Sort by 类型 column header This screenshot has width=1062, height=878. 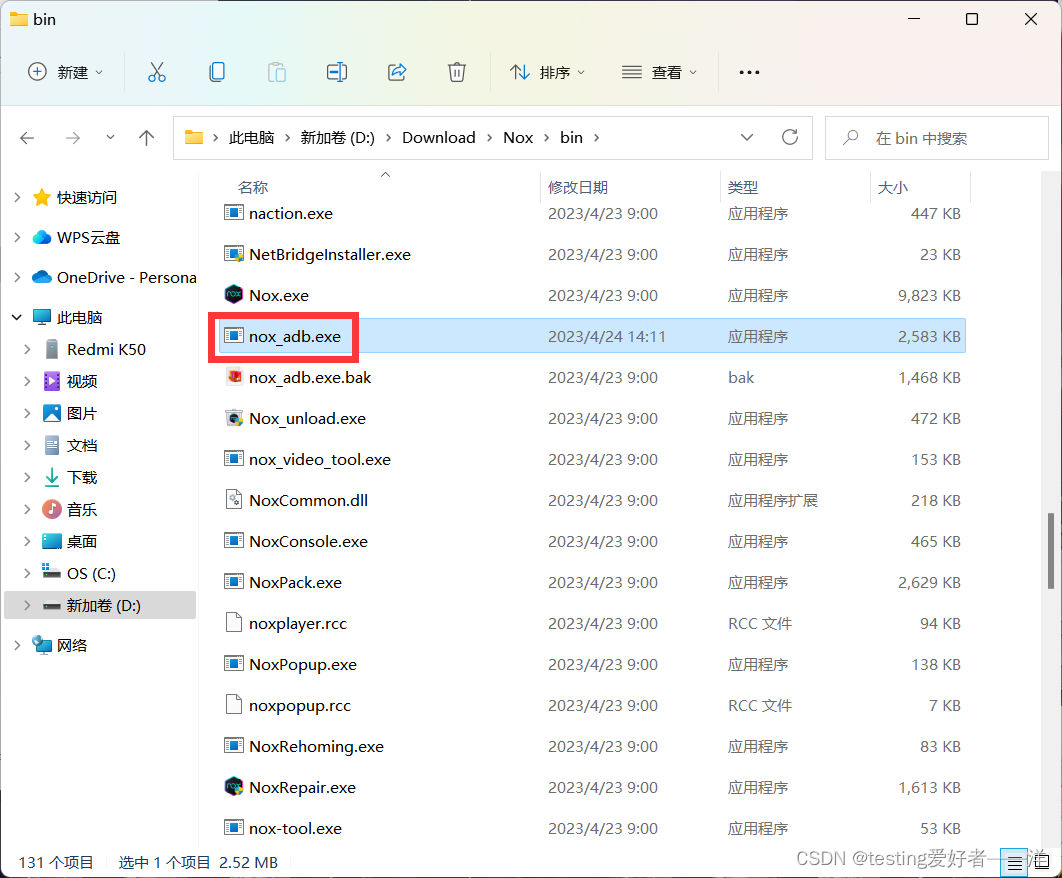tap(742, 188)
